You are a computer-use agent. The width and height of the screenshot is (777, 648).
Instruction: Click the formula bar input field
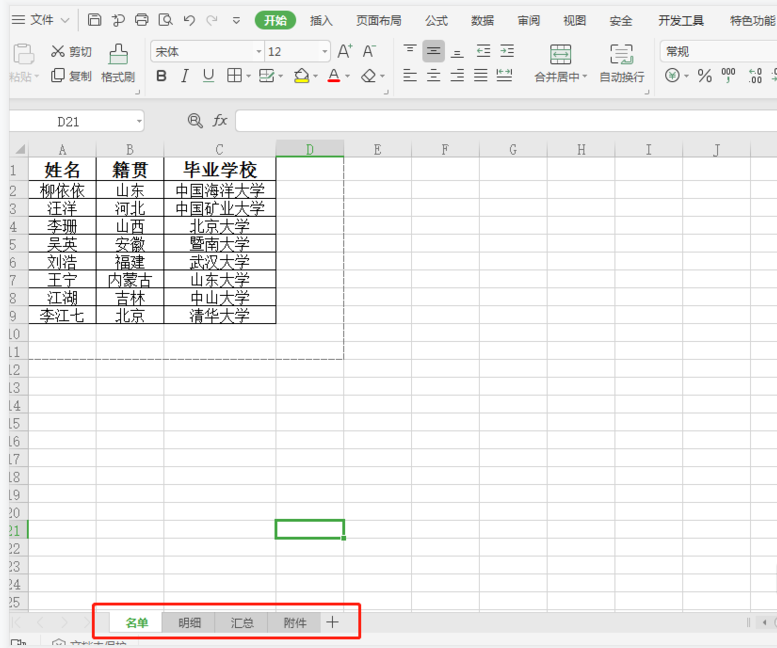click(506, 121)
